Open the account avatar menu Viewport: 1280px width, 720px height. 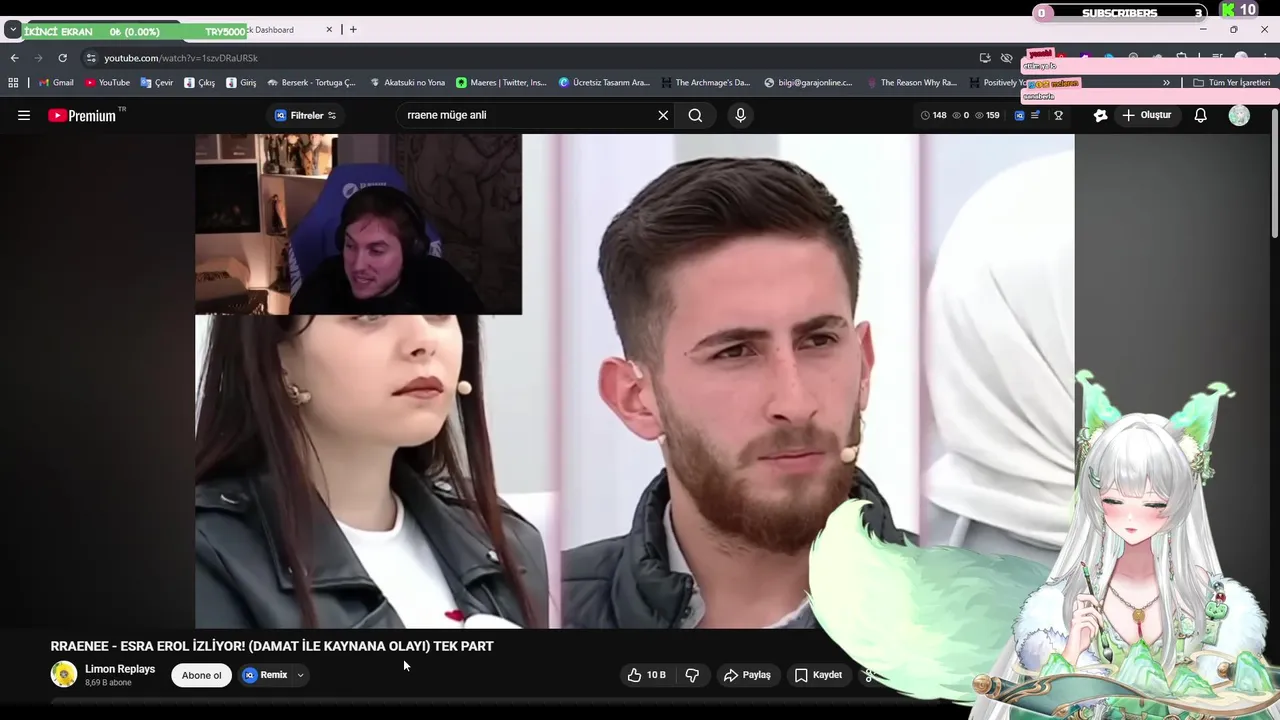click(1239, 115)
